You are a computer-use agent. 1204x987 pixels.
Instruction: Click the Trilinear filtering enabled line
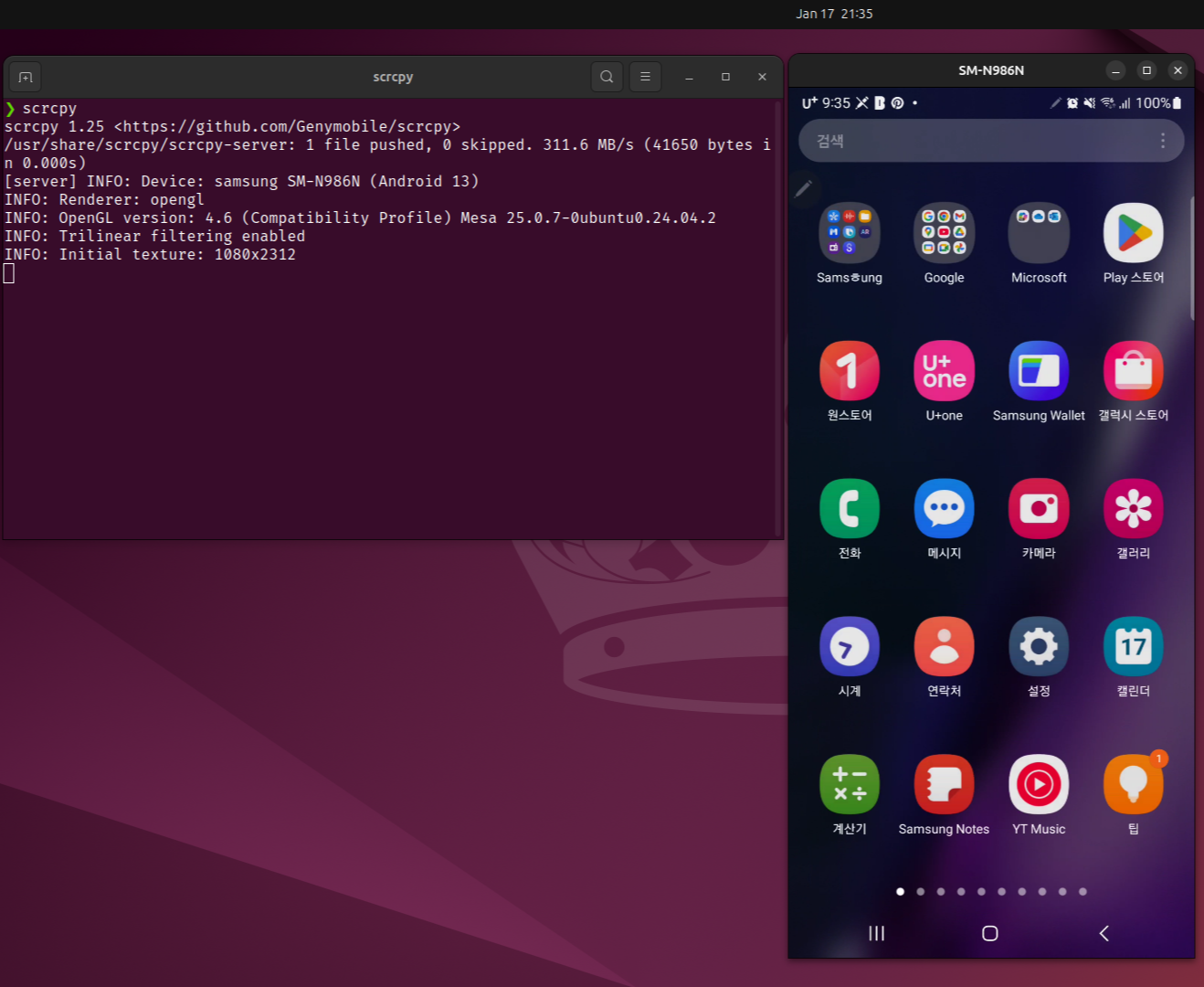(154, 237)
